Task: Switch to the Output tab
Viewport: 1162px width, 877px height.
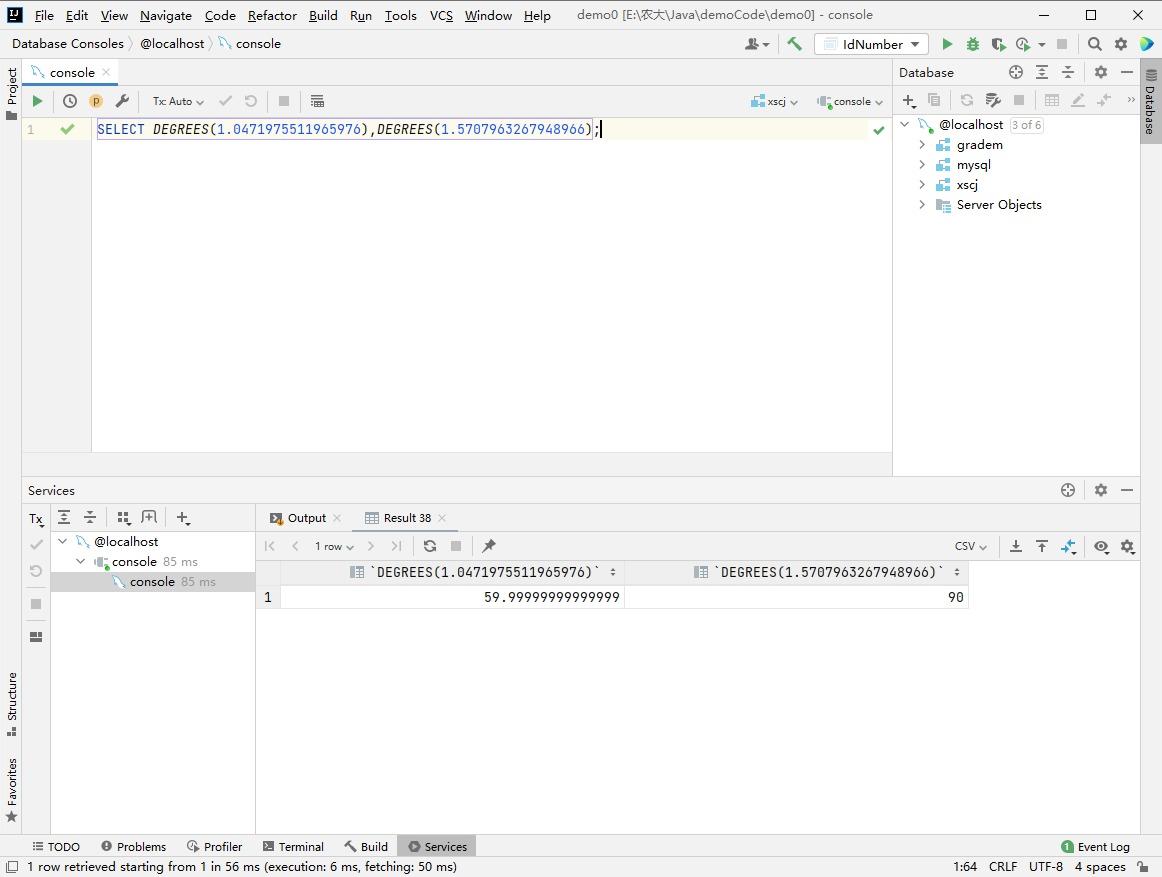Action: pyautogui.click(x=306, y=518)
